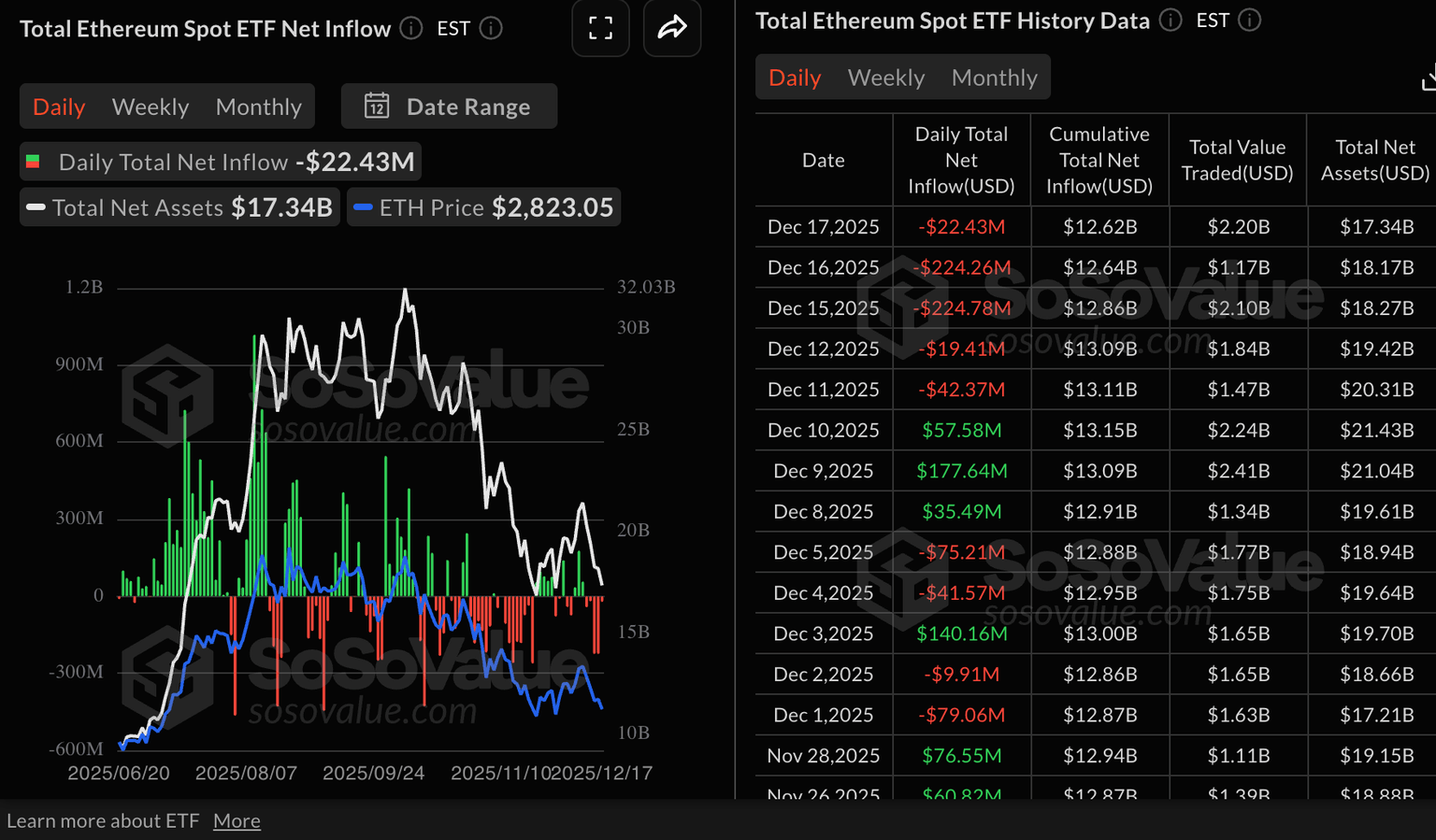
Task: Open the More link about ETF
Action: point(237,820)
